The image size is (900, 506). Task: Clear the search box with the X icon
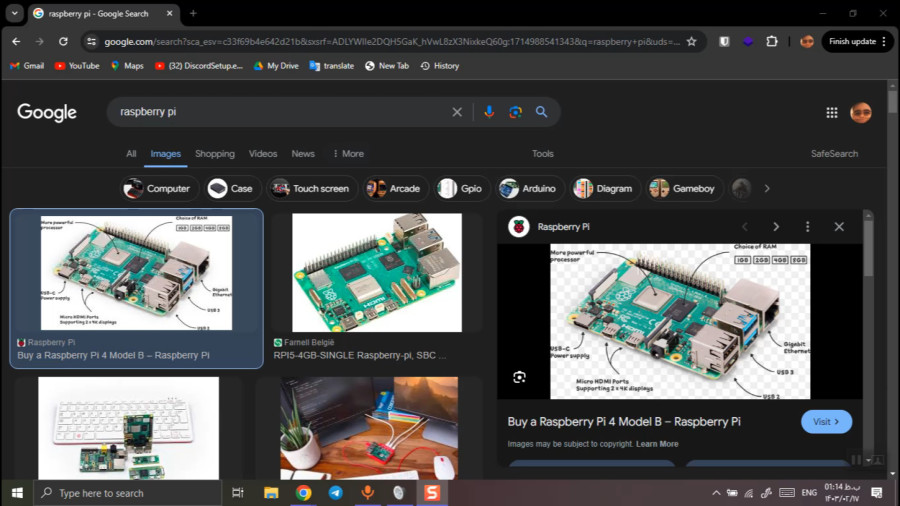pos(457,112)
